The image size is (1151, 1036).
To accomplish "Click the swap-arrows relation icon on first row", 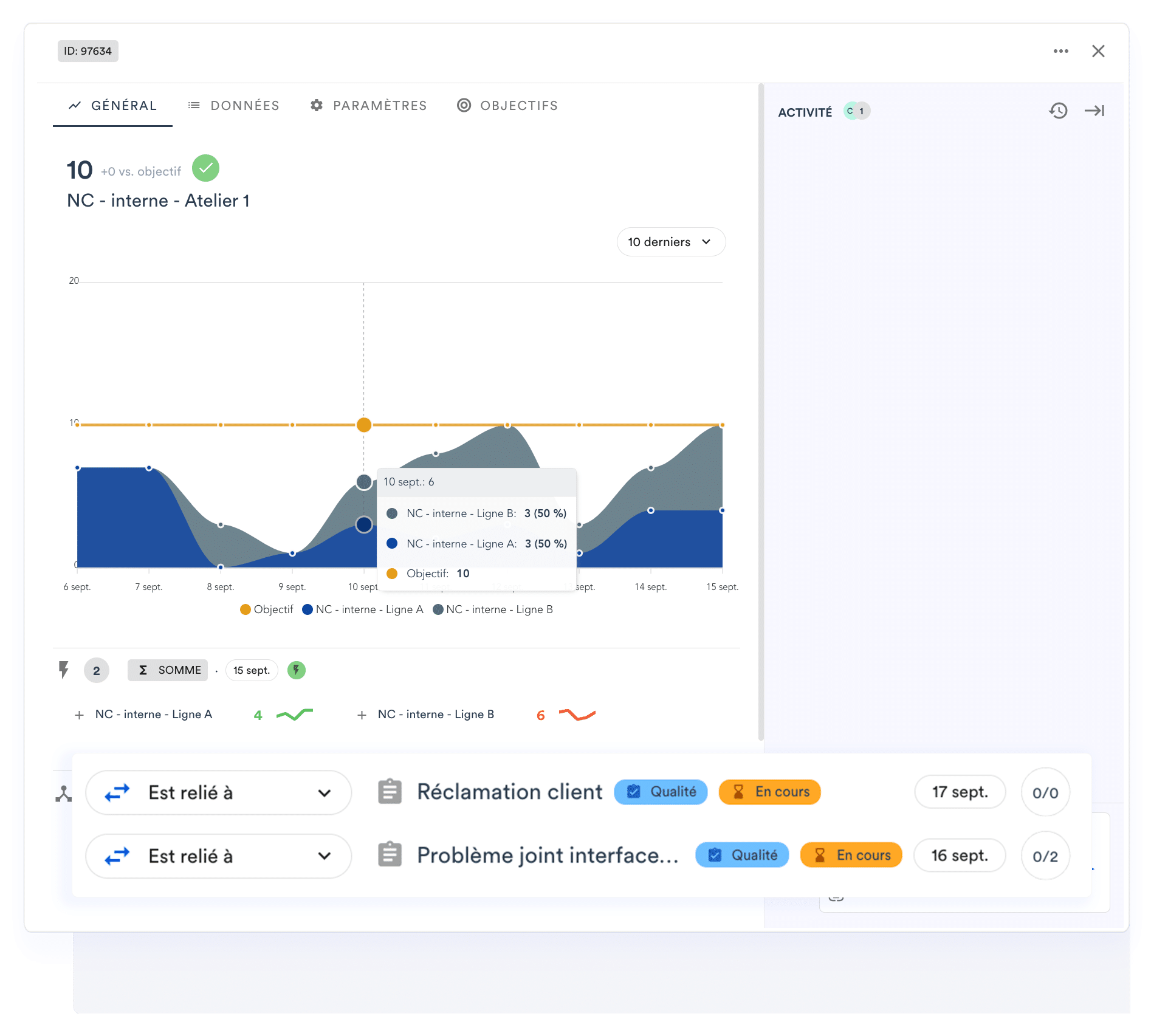I will (118, 792).
